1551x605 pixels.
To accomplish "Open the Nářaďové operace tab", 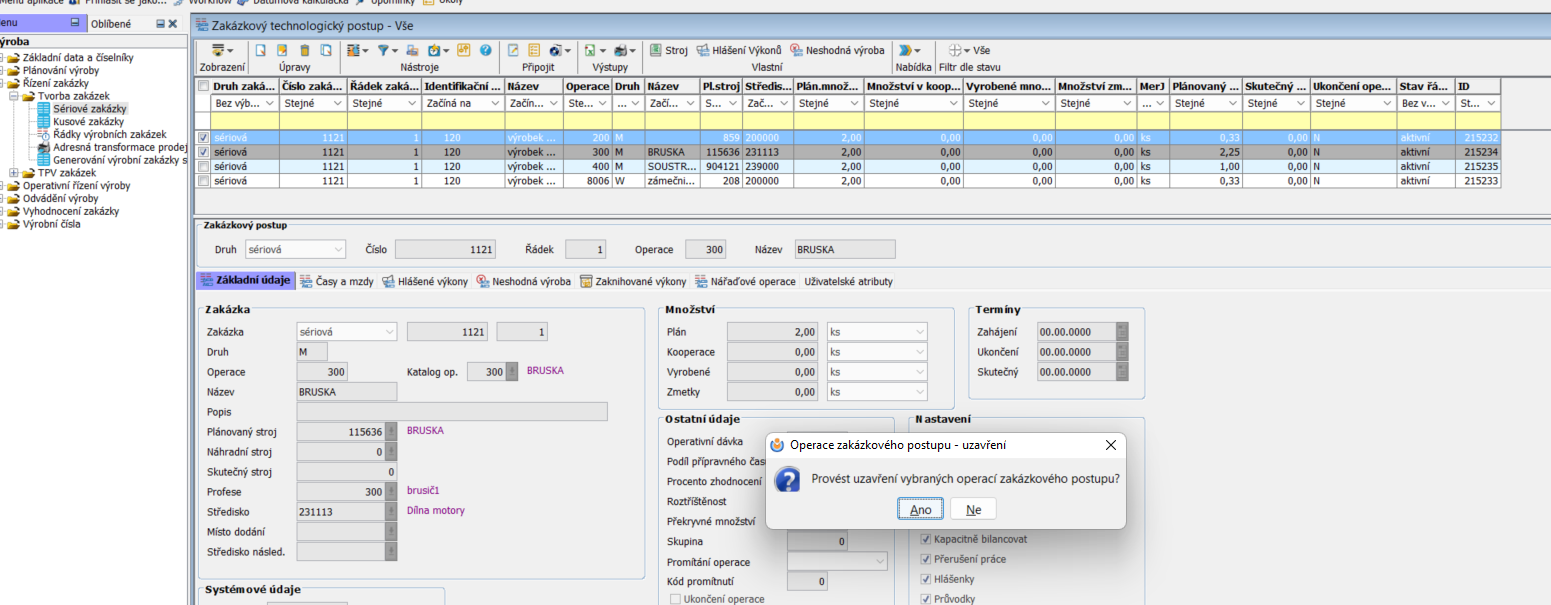I will [x=745, y=282].
